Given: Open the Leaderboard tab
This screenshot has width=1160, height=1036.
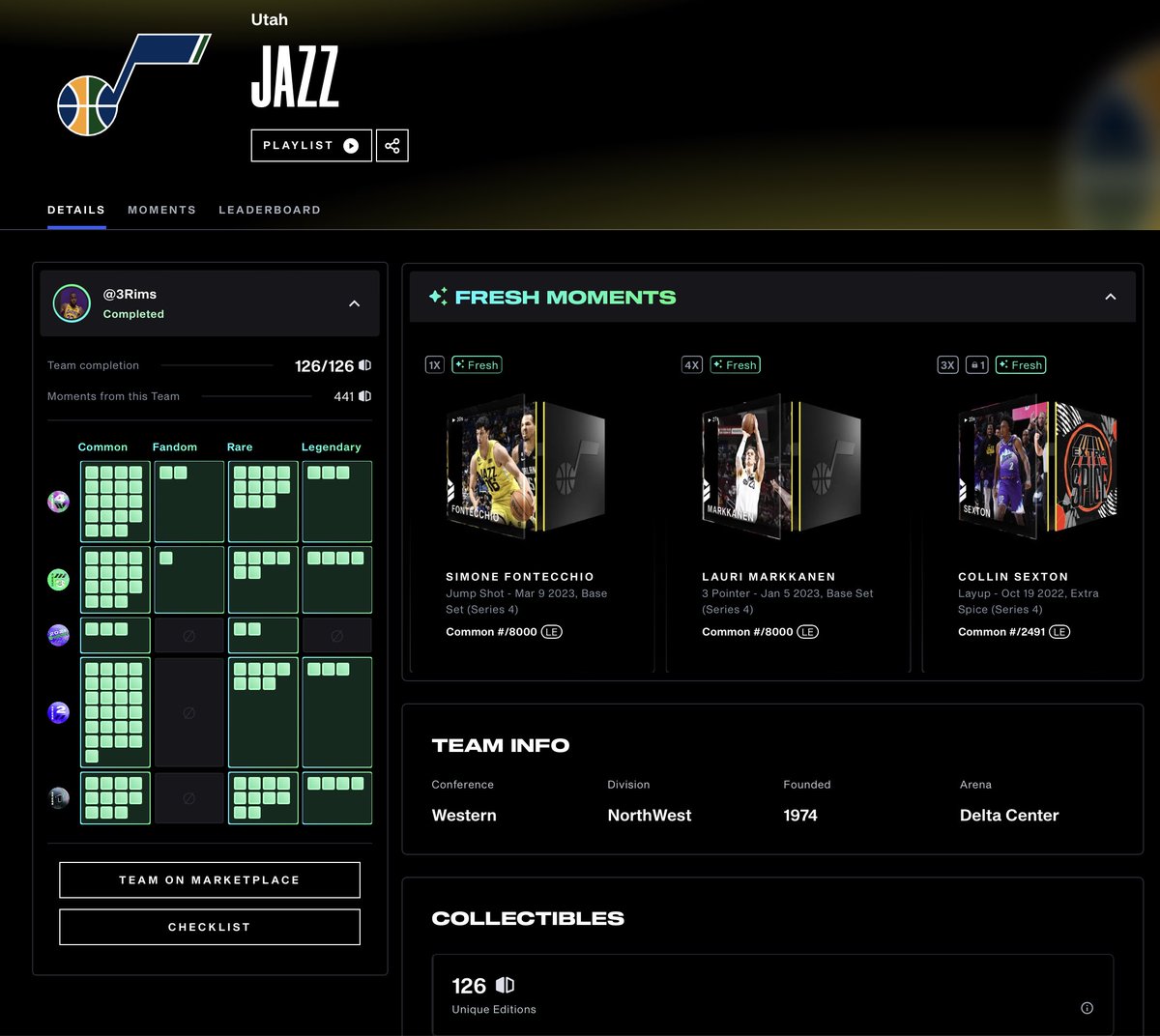Looking at the screenshot, I should pyautogui.click(x=270, y=210).
